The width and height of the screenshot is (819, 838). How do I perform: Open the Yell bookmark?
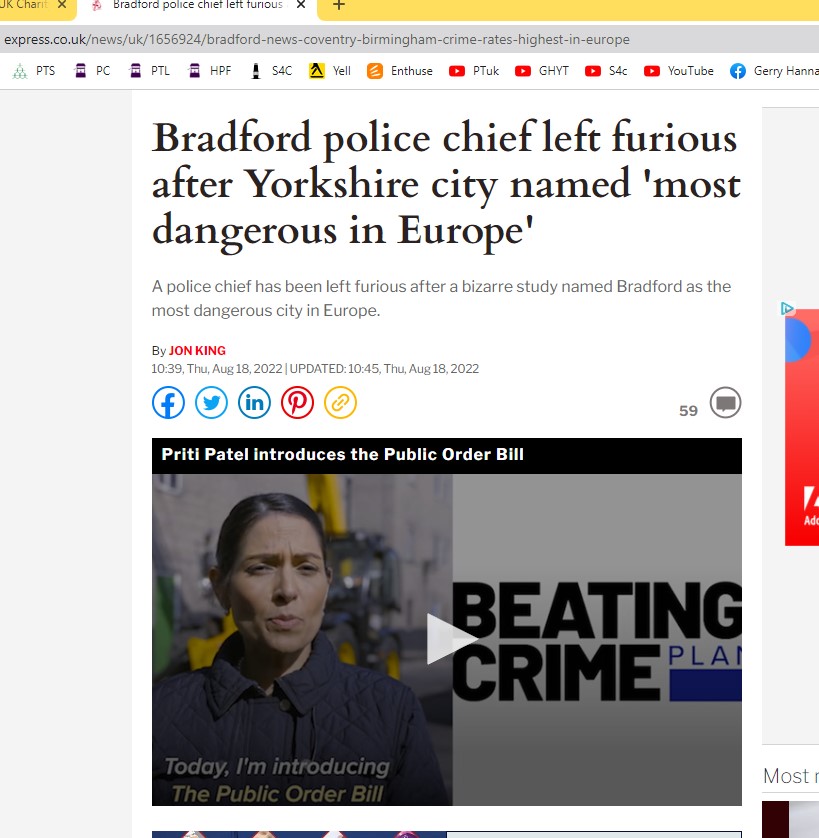(330, 71)
